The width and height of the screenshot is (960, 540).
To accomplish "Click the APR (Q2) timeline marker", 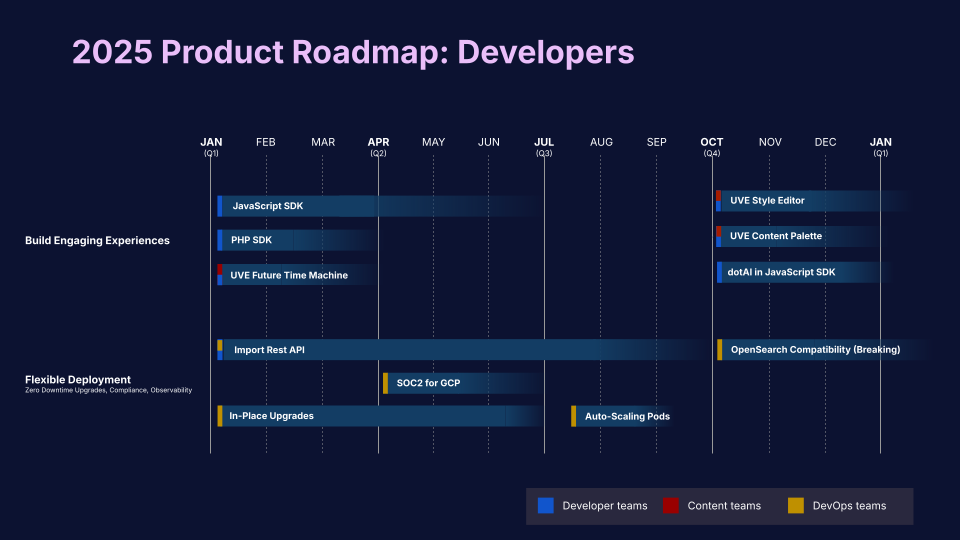I will coord(378,146).
